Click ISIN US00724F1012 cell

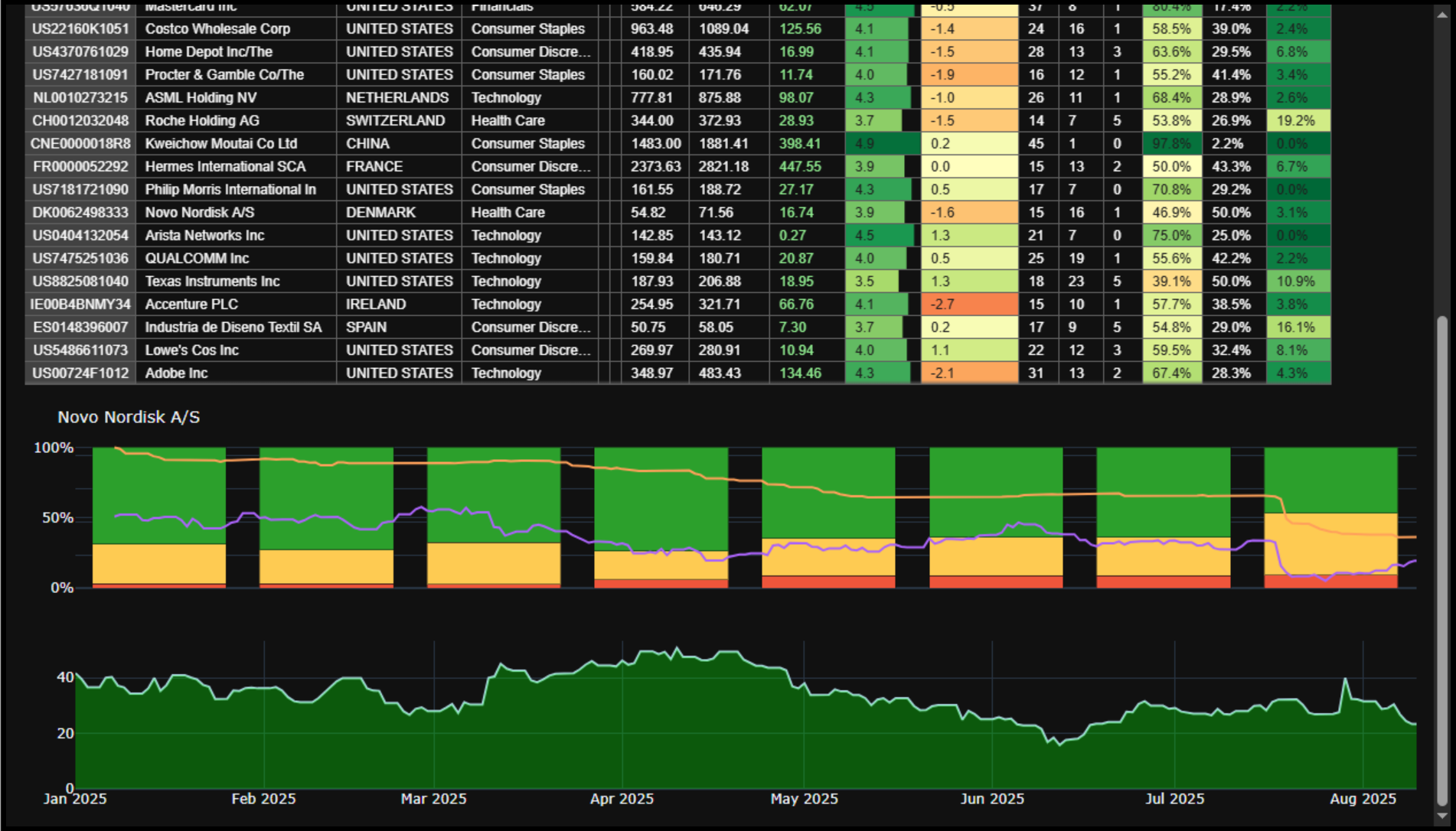coord(80,373)
